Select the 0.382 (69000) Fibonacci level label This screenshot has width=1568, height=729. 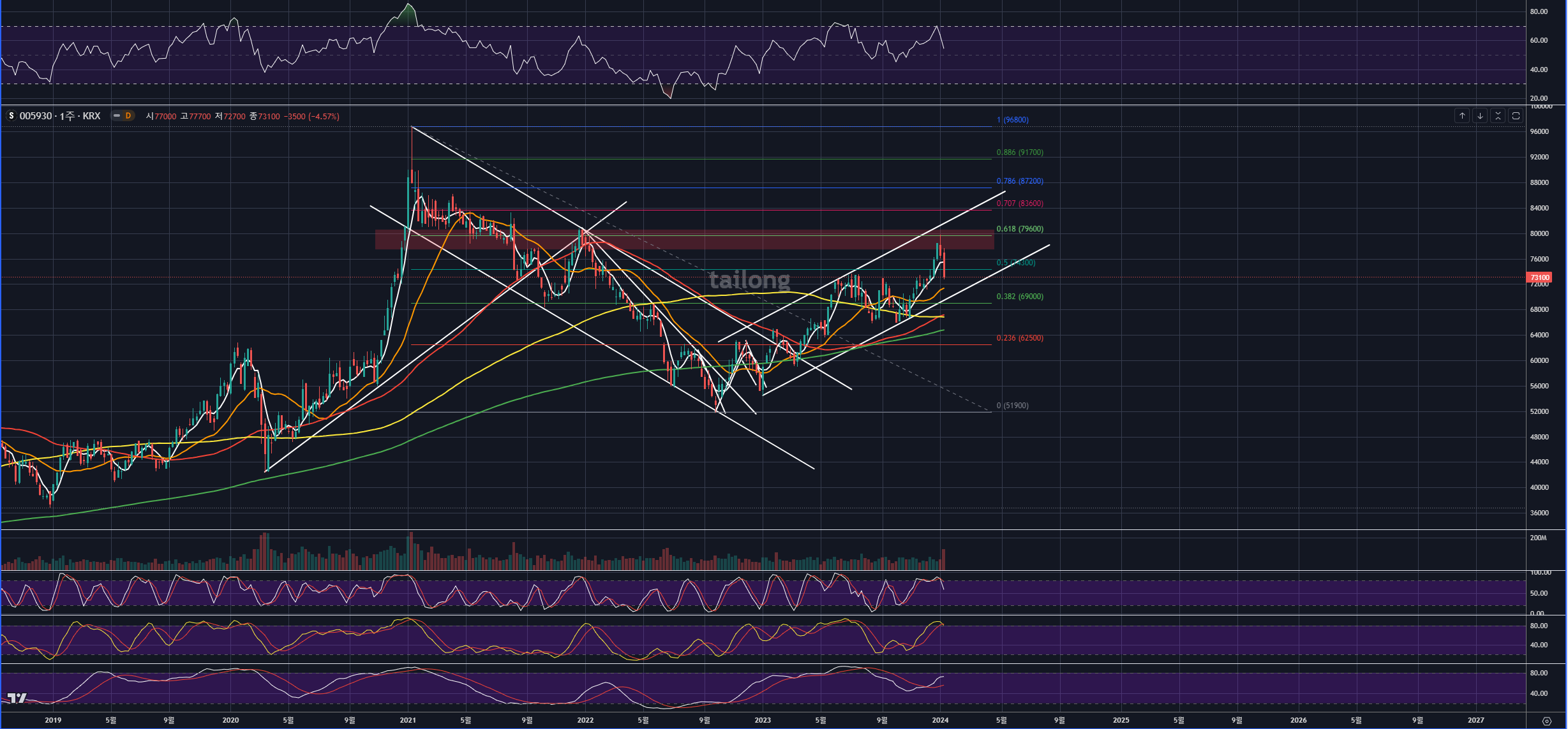1020,297
